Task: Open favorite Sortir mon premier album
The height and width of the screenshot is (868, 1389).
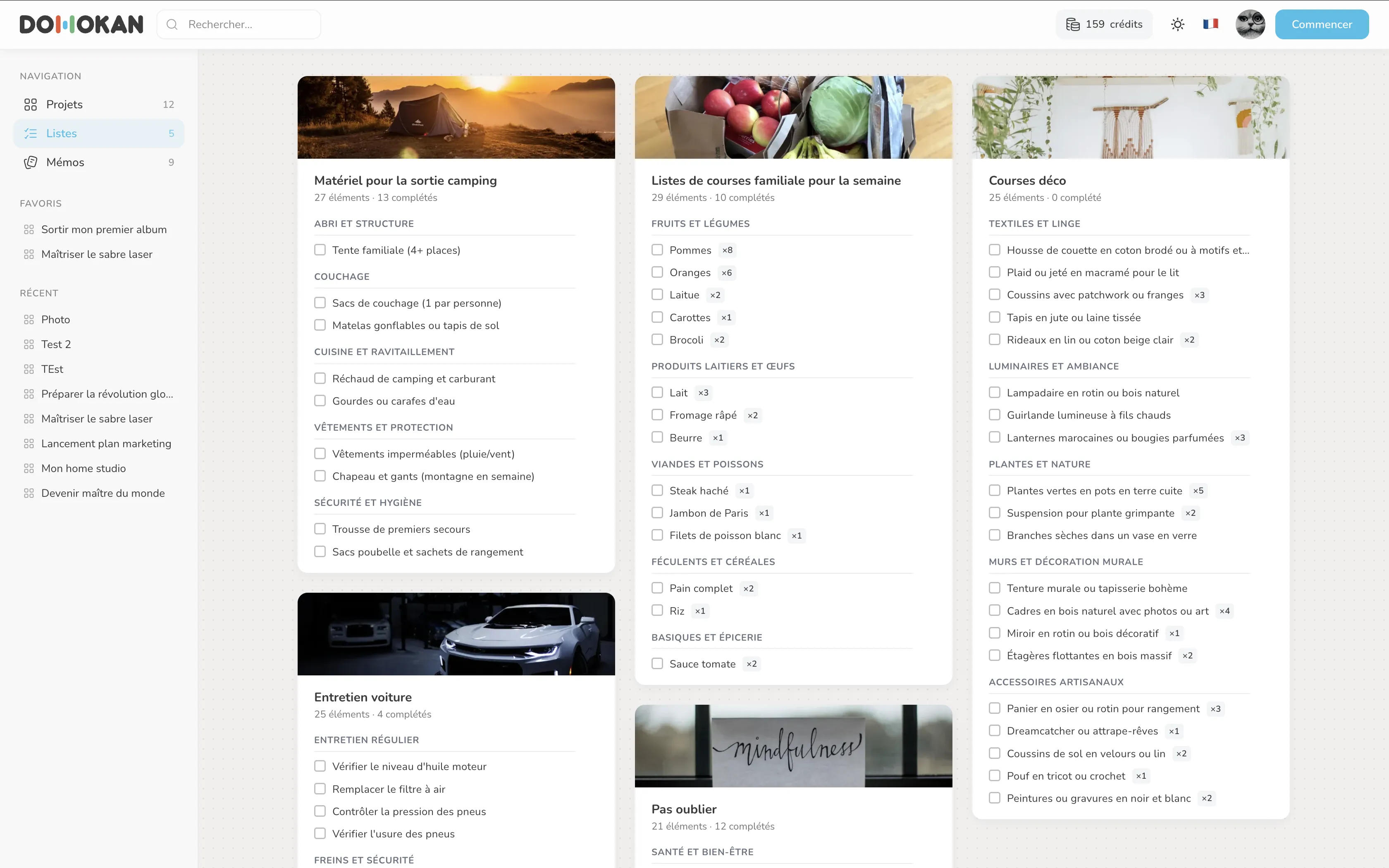Action: pos(99,230)
